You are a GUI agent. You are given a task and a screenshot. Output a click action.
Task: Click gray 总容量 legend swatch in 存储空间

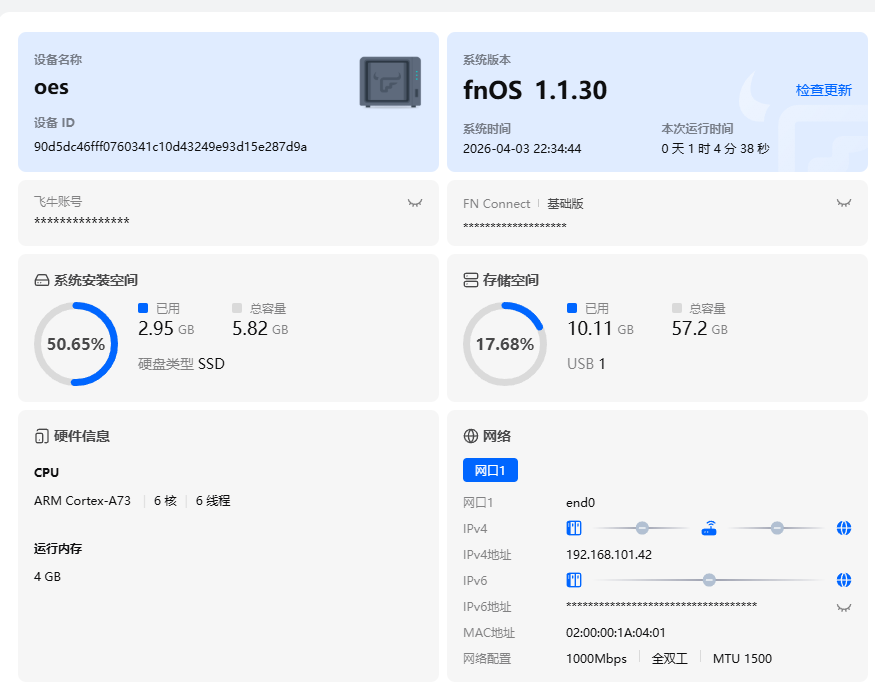coord(676,308)
